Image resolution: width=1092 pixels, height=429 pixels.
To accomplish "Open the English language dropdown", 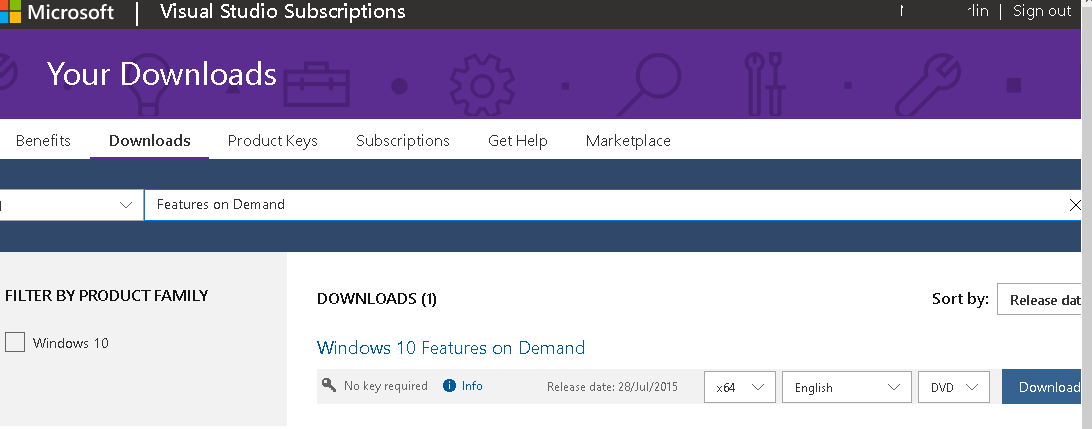I will click(847, 387).
